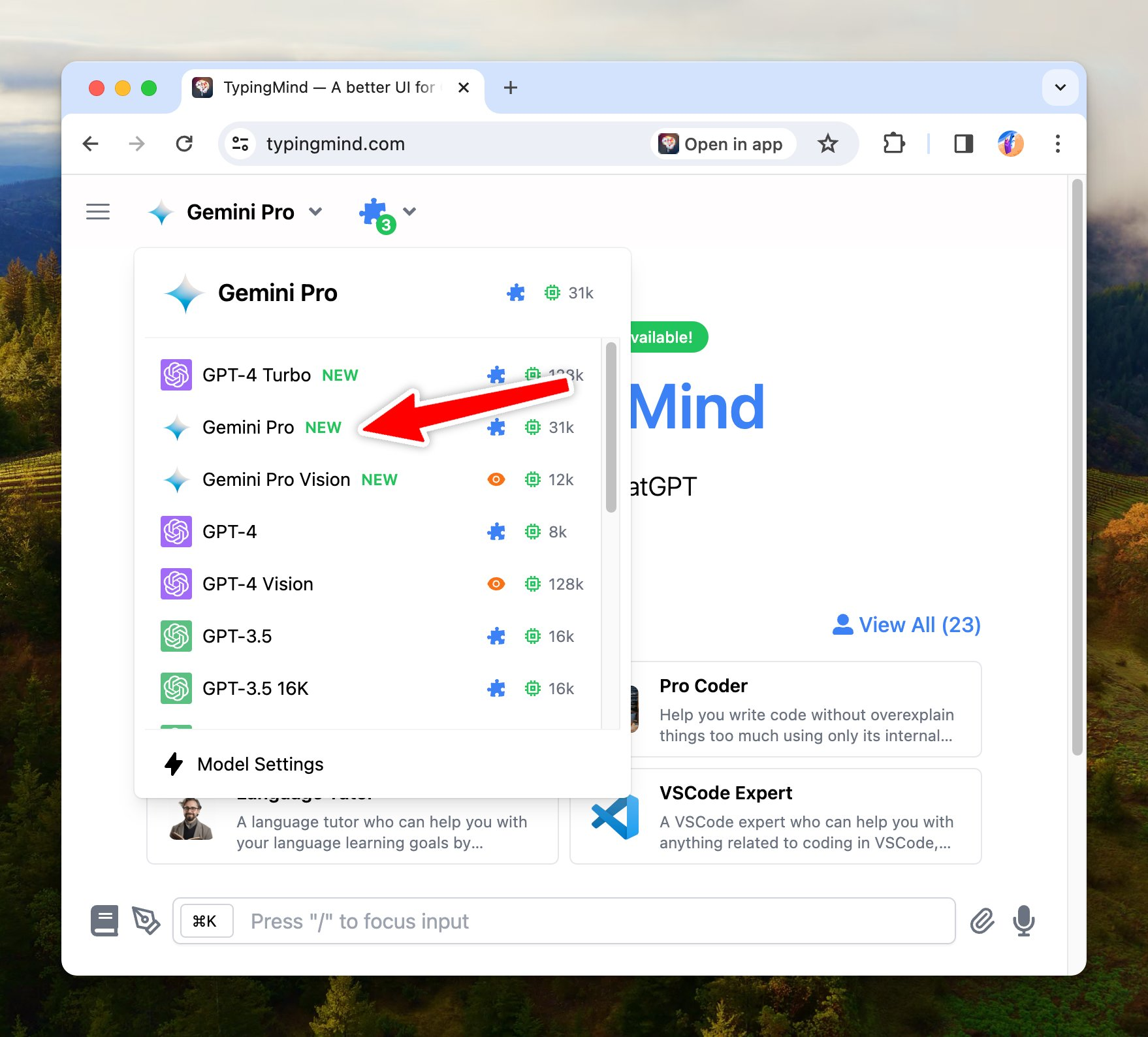The width and height of the screenshot is (1148, 1037).
Task: Toggle the browser side panel
Action: [963, 144]
